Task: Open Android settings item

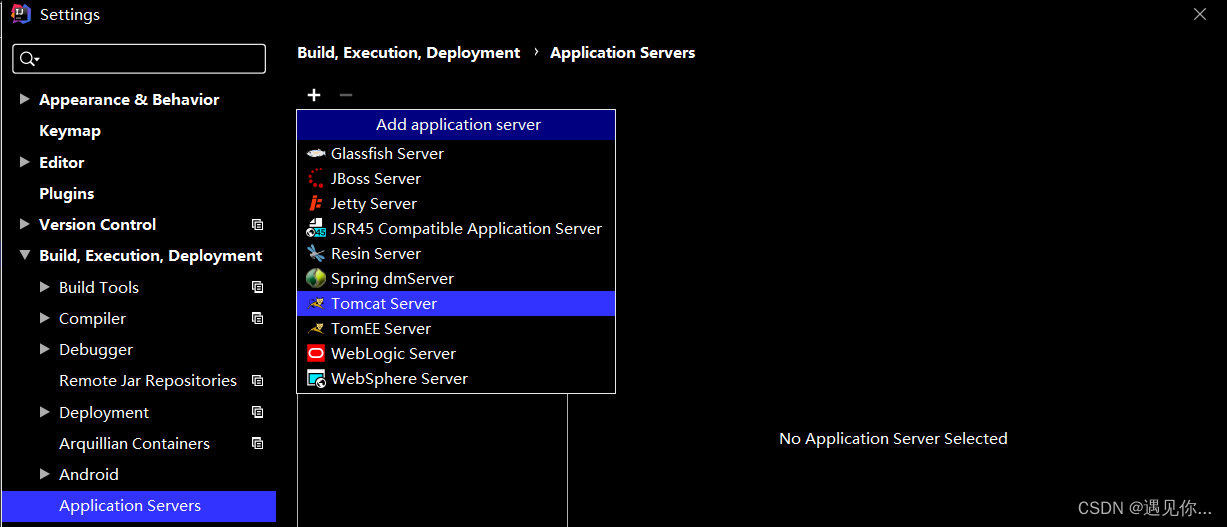Action: pos(89,475)
